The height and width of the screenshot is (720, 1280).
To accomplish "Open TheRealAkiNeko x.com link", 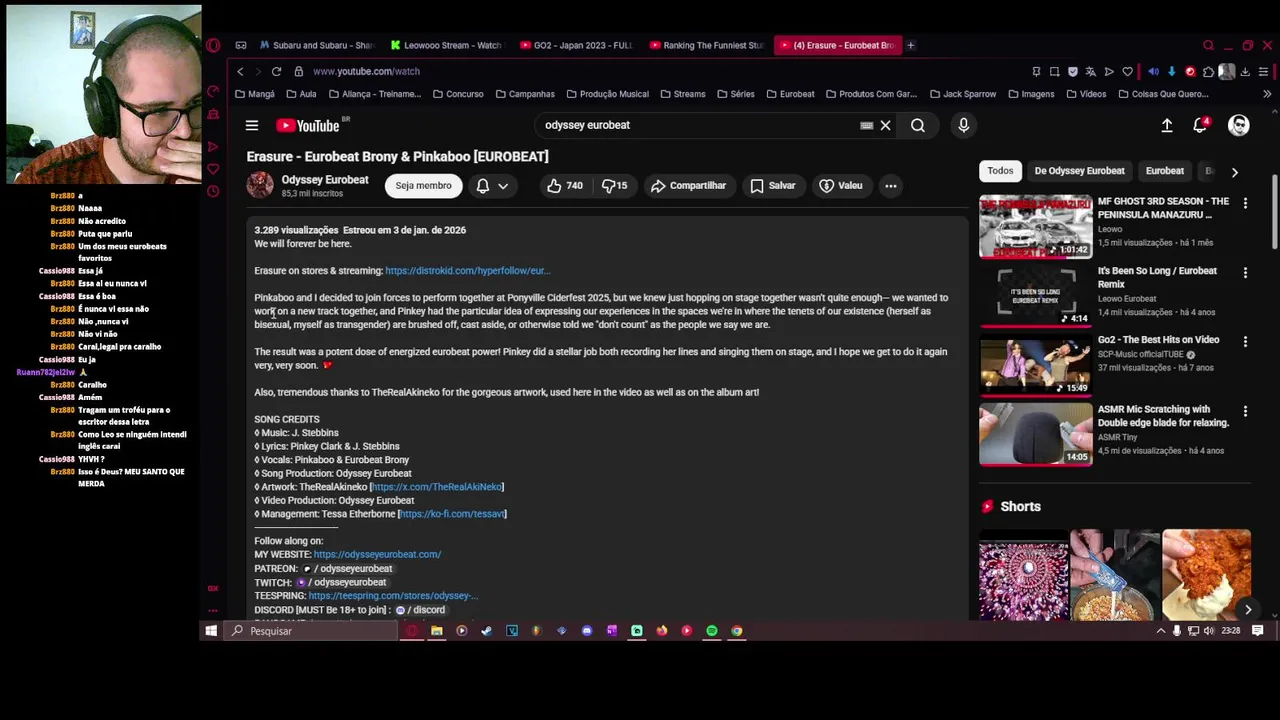I will (x=438, y=487).
